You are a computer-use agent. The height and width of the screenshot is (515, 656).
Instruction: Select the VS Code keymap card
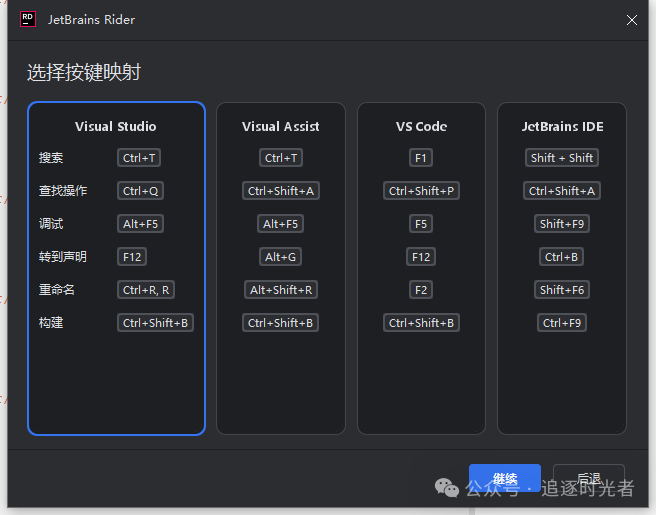click(421, 269)
